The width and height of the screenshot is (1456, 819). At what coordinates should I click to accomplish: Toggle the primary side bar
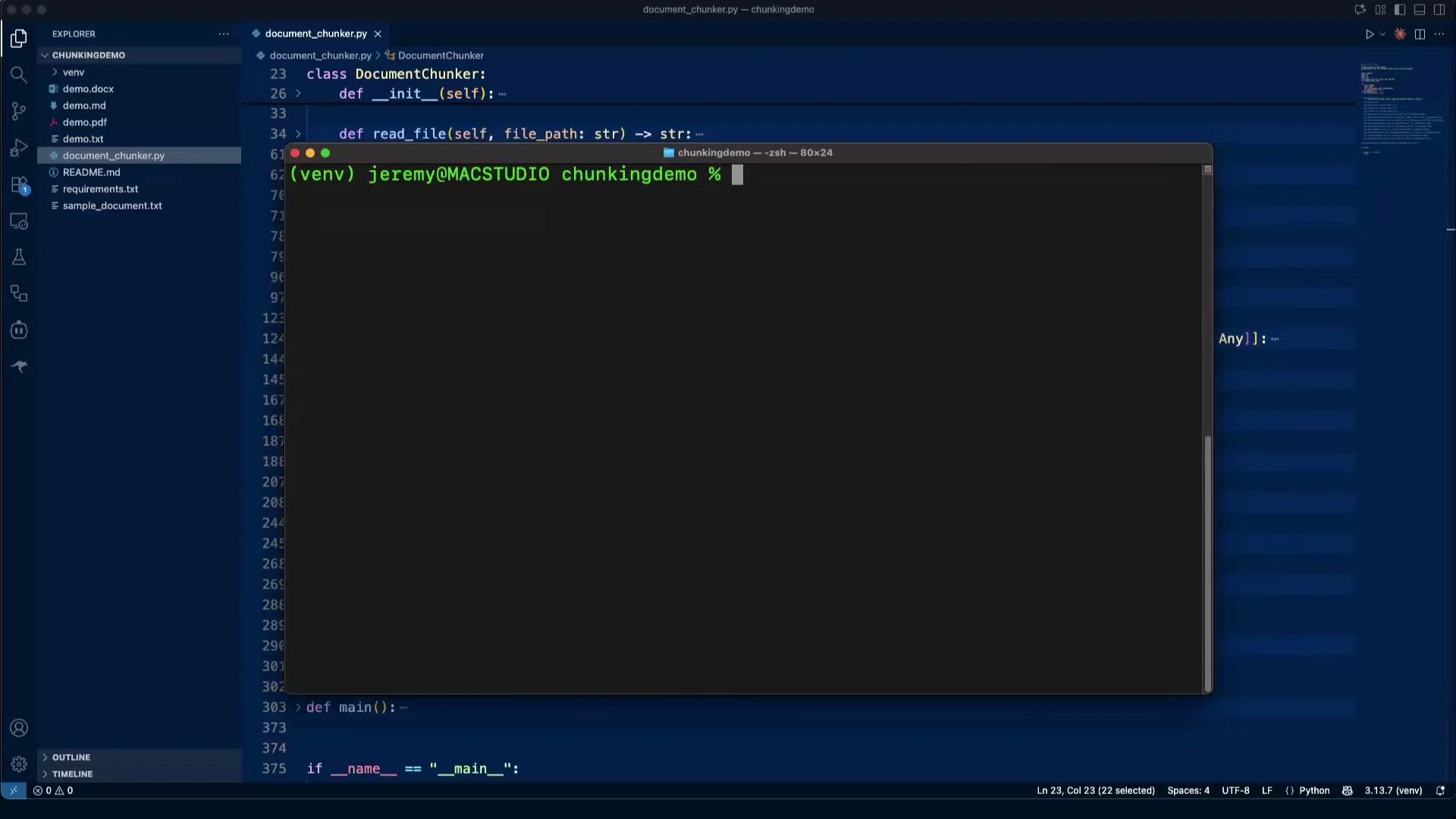coord(1400,10)
